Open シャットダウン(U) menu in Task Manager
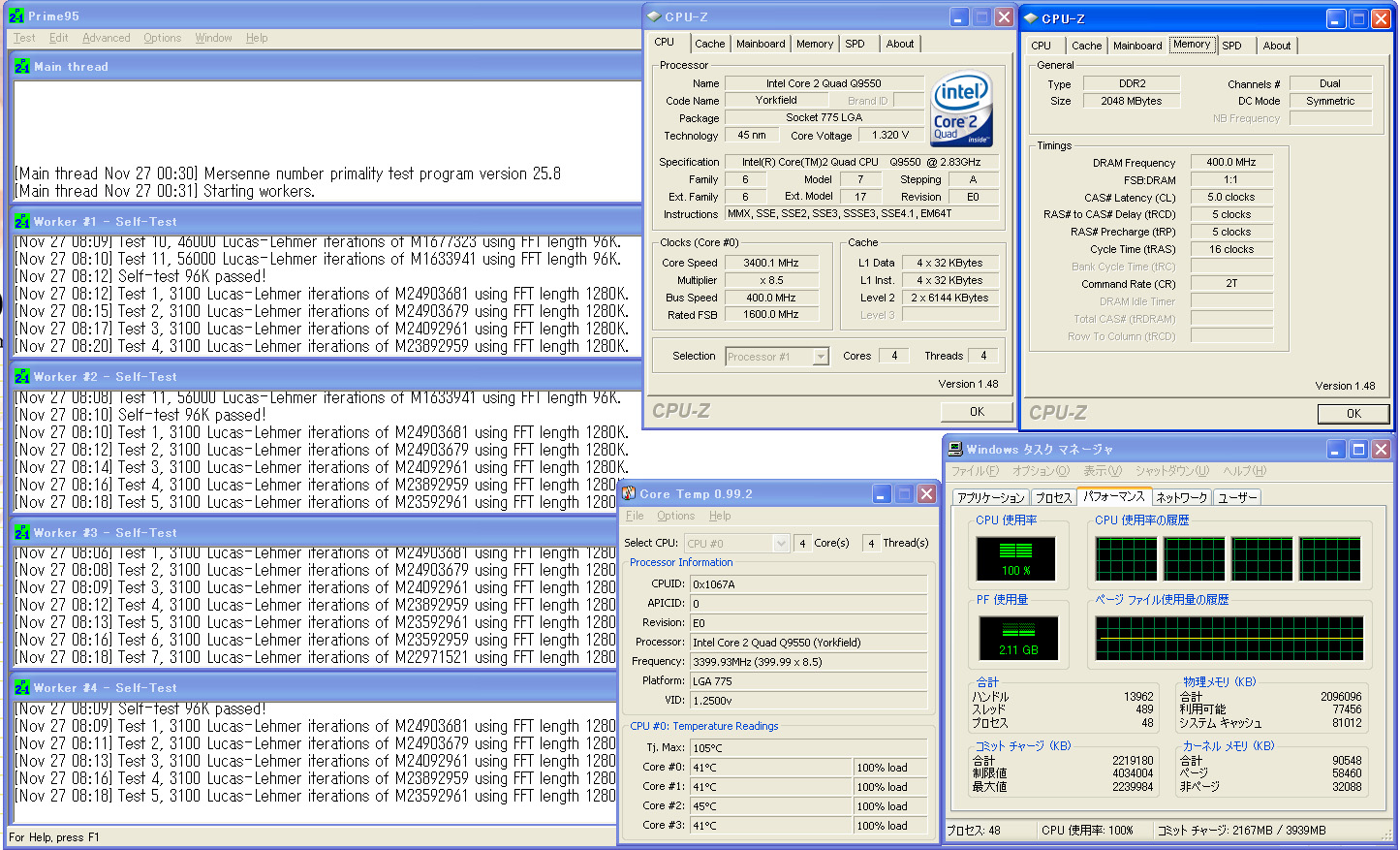 (x=1172, y=471)
